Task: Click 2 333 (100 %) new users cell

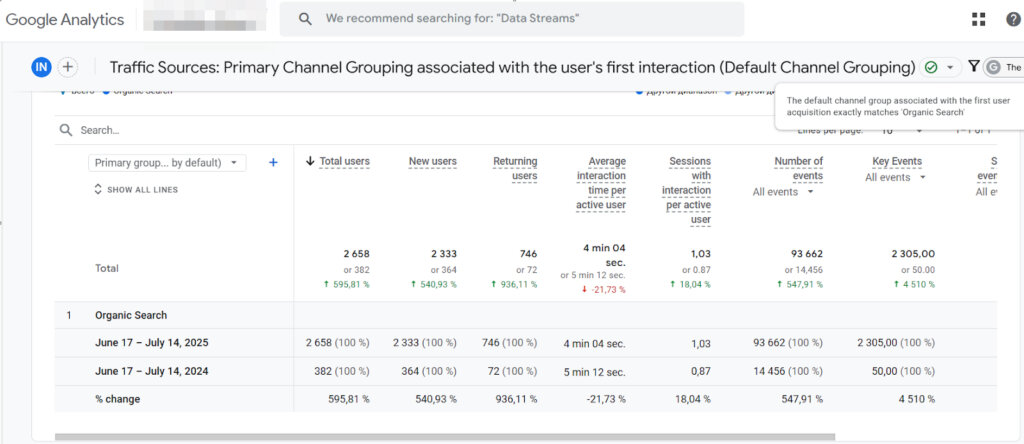Action: 425,343
